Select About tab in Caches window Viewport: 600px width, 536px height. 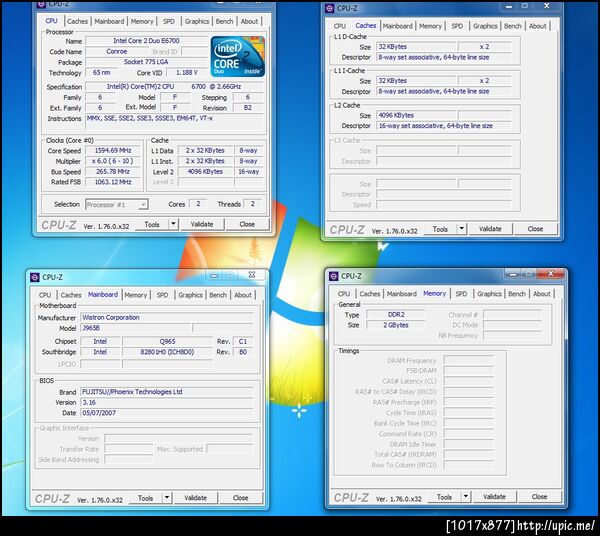pos(537,26)
